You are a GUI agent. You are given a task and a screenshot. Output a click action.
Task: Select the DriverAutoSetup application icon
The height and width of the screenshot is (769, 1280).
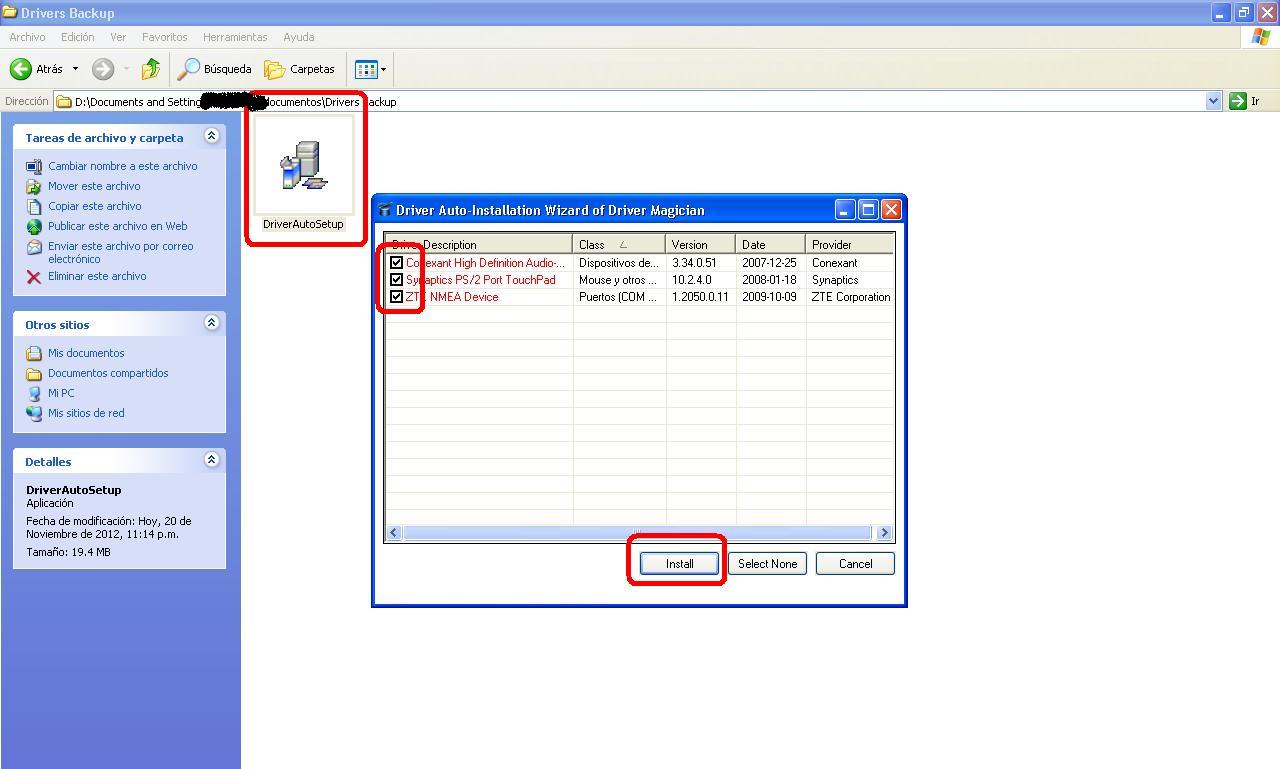[303, 165]
